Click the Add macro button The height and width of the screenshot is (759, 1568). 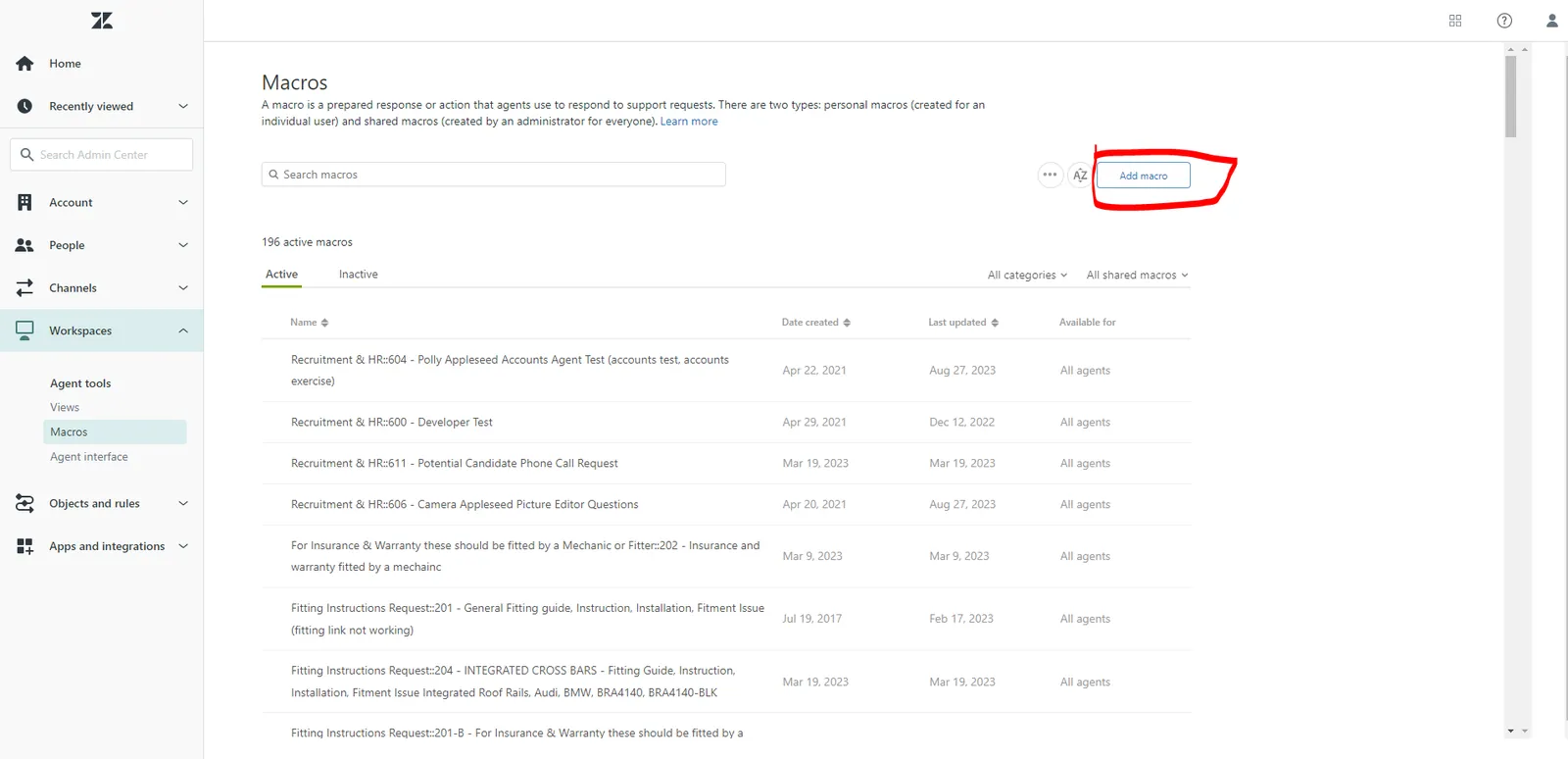click(1143, 176)
